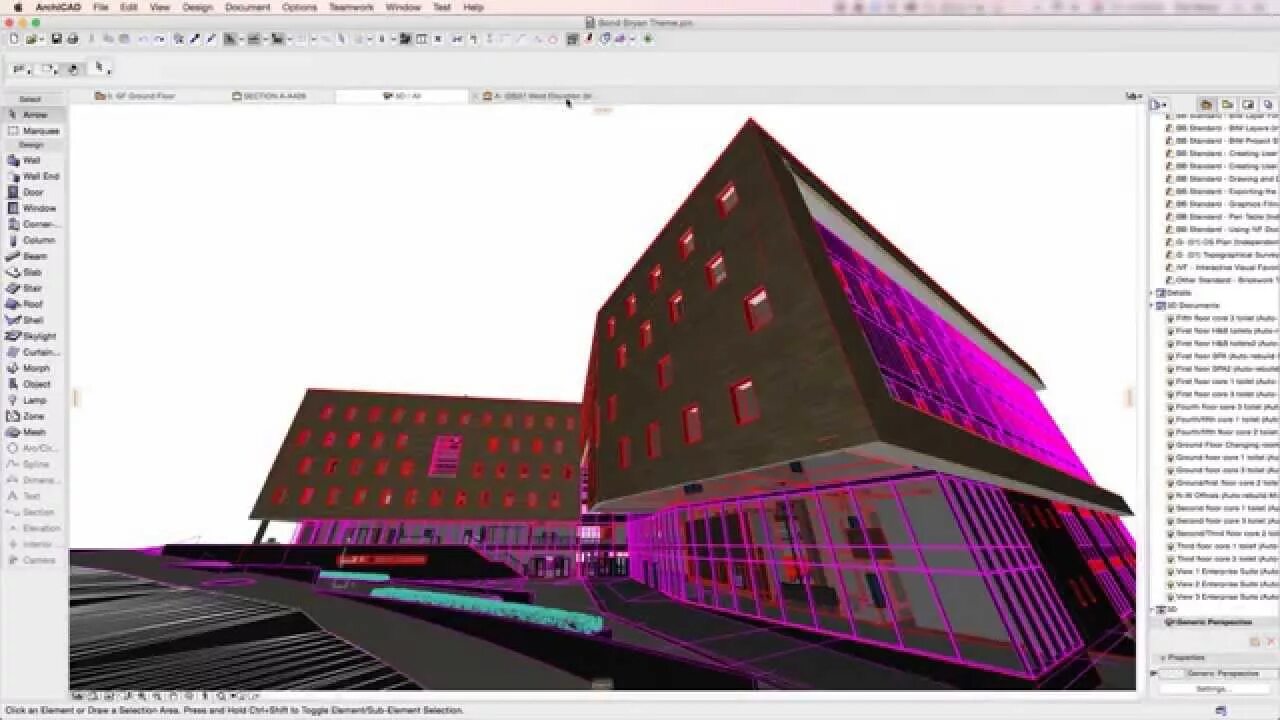The image size is (1280, 720).
Task: Select the Object tool
Action: coord(33,384)
